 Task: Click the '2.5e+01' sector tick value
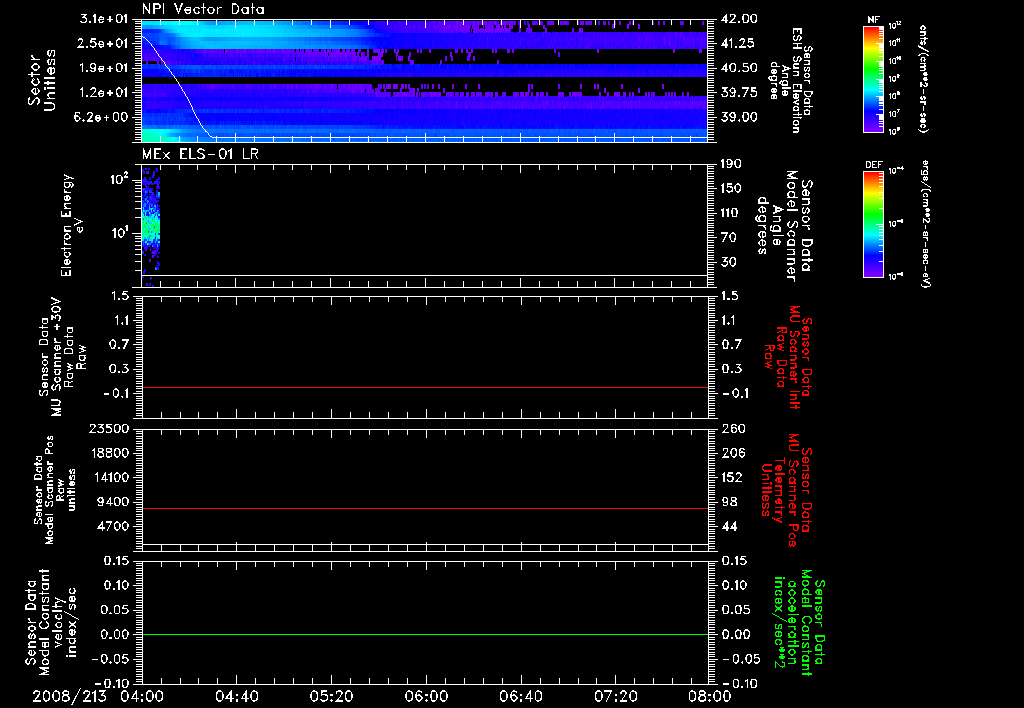104,43
